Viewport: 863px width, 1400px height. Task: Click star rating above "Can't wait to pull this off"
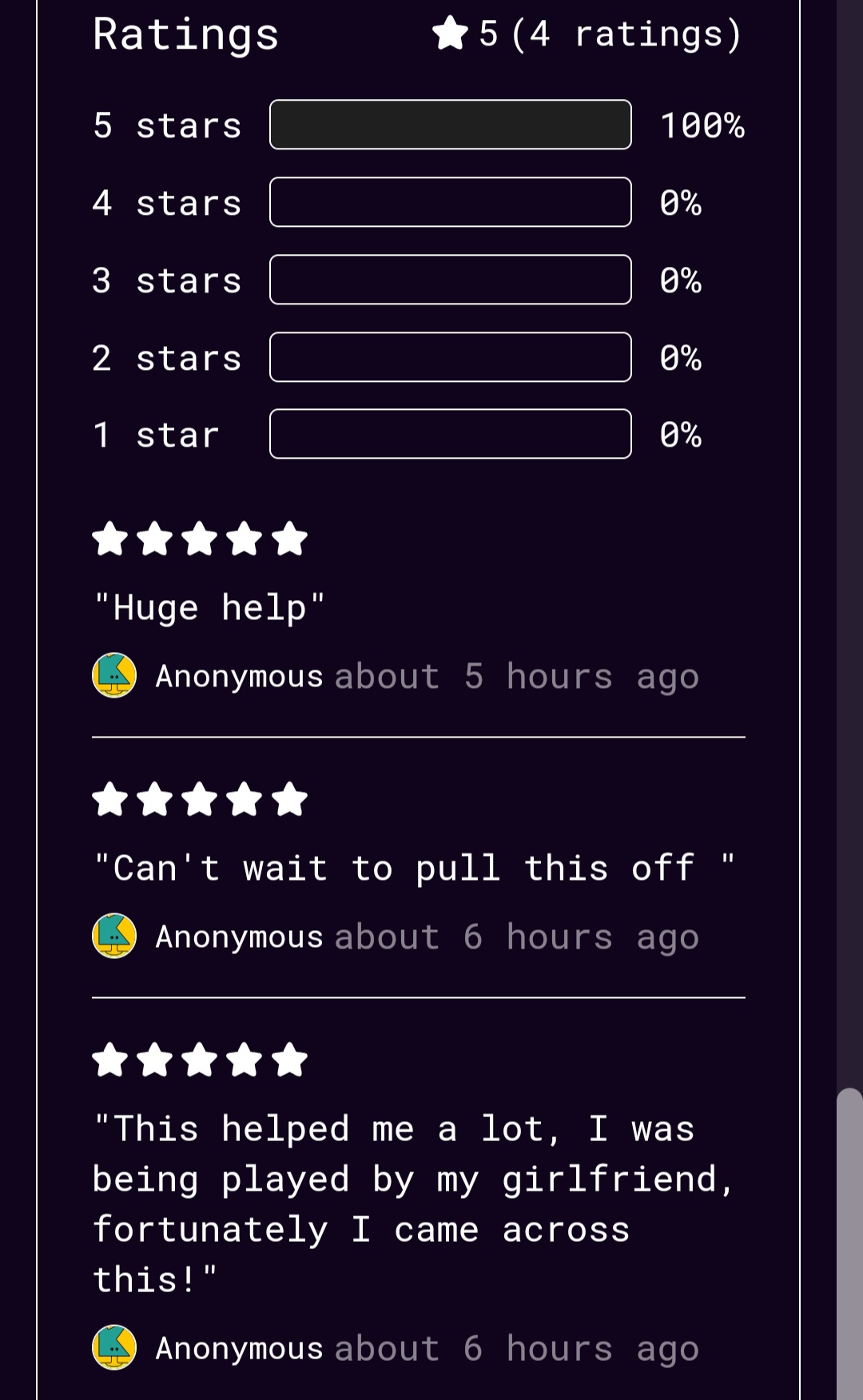tap(200, 799)
